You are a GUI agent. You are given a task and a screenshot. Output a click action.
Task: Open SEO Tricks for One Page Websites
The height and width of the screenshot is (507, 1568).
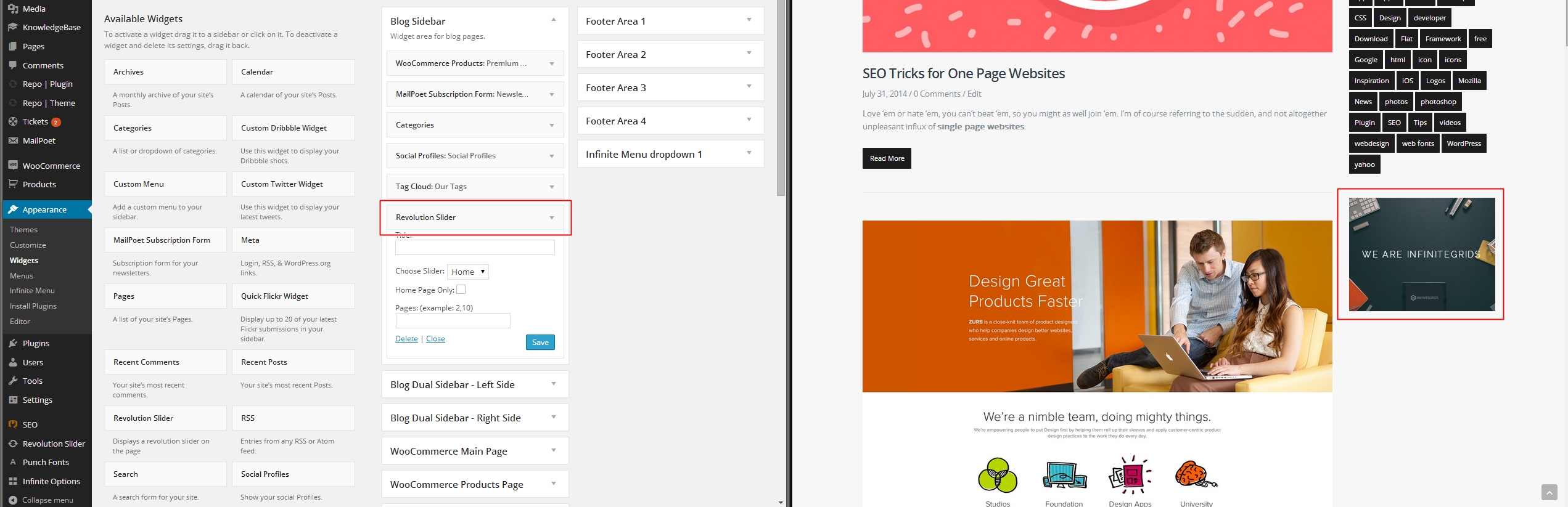(x=963, y=73)
